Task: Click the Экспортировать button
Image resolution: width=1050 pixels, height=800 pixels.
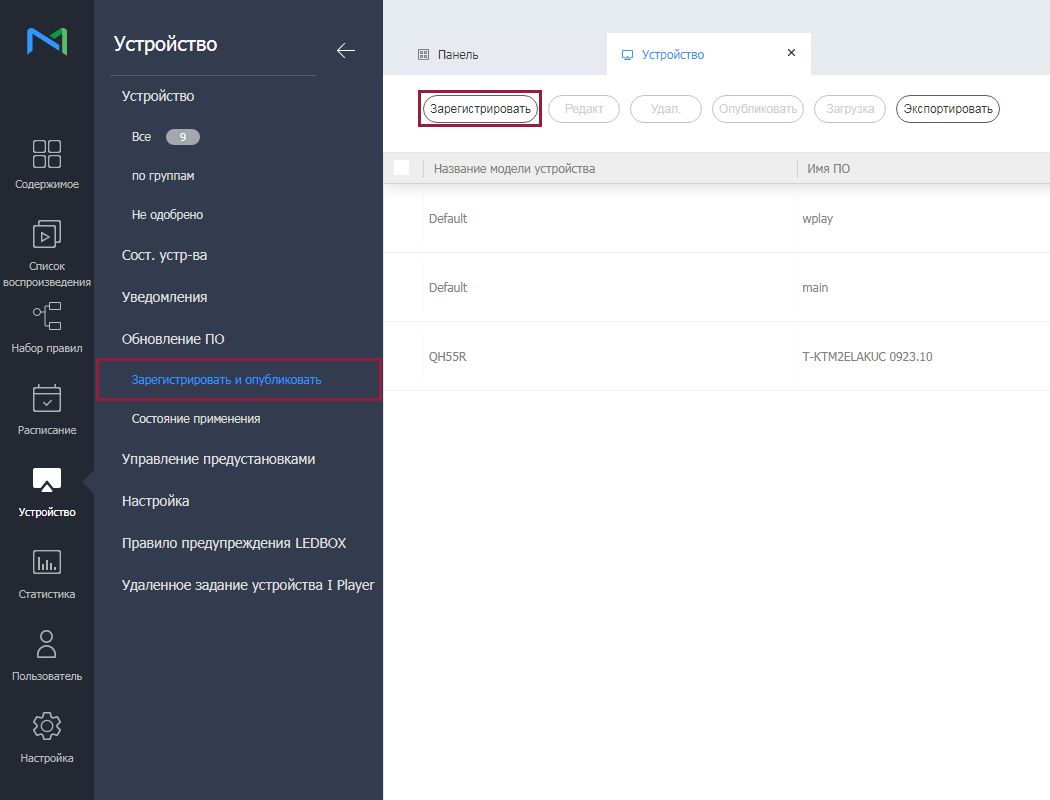Action: [947, 109]
